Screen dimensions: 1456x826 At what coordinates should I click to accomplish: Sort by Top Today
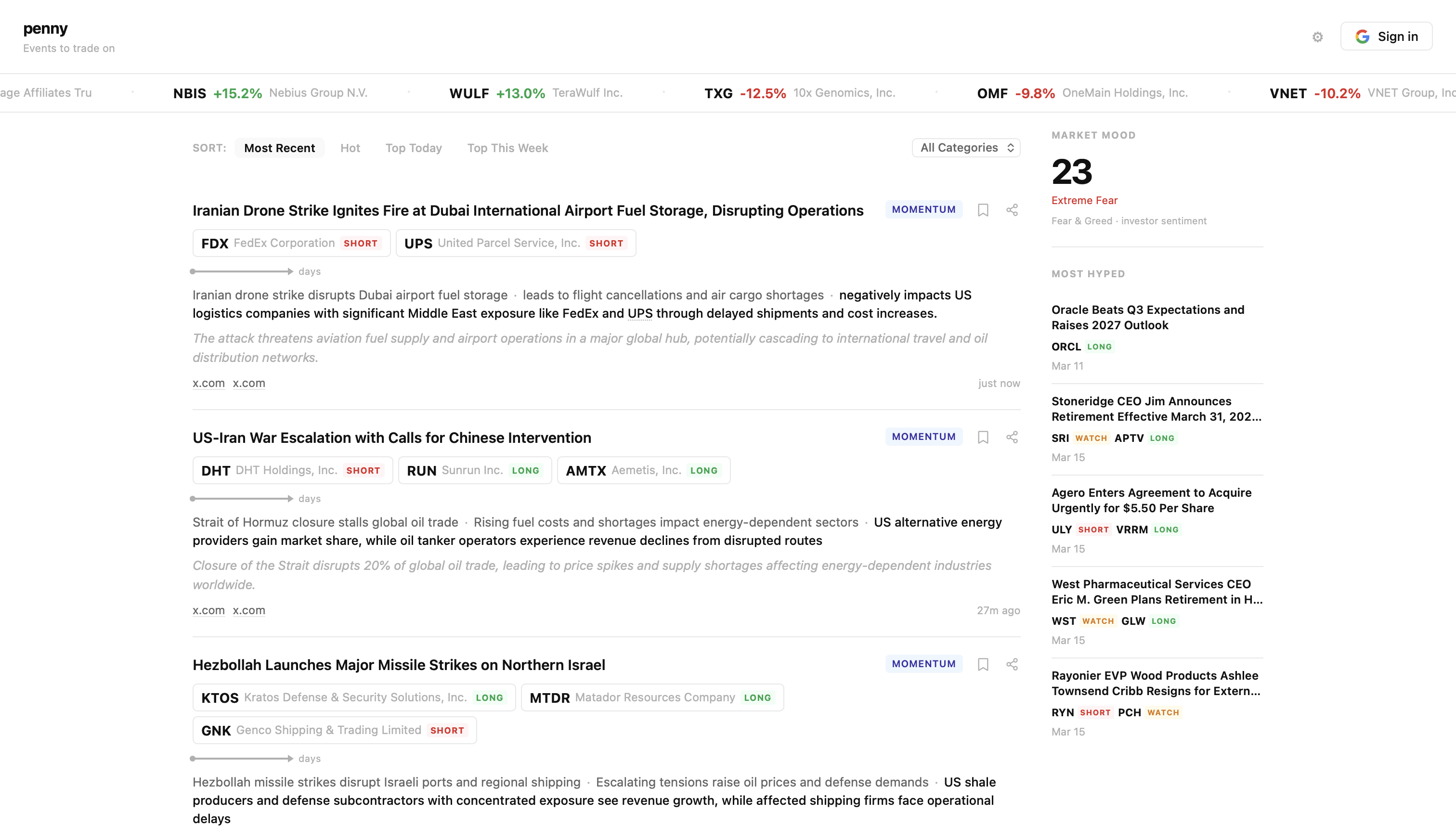click(413, 148)
